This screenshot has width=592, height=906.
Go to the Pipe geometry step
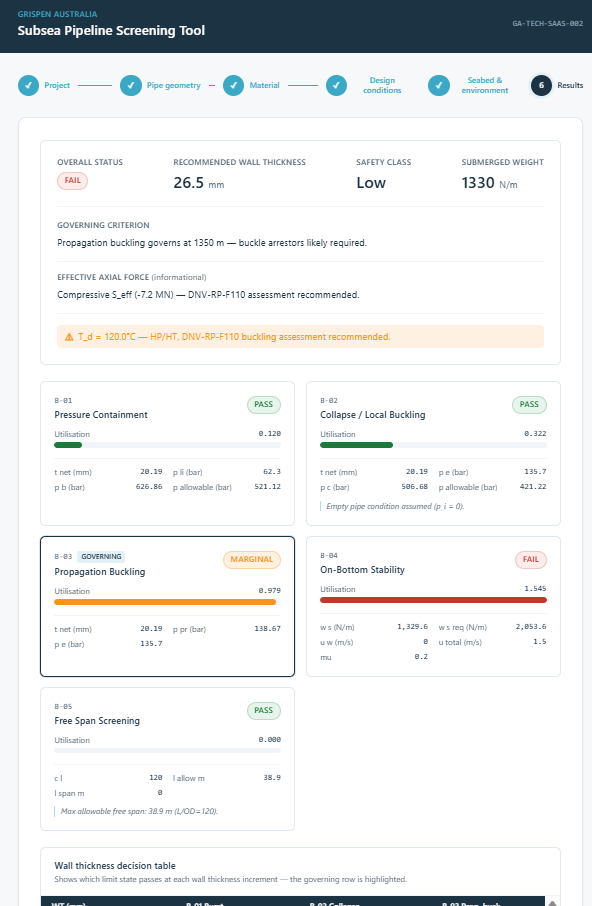click(173, 86)
